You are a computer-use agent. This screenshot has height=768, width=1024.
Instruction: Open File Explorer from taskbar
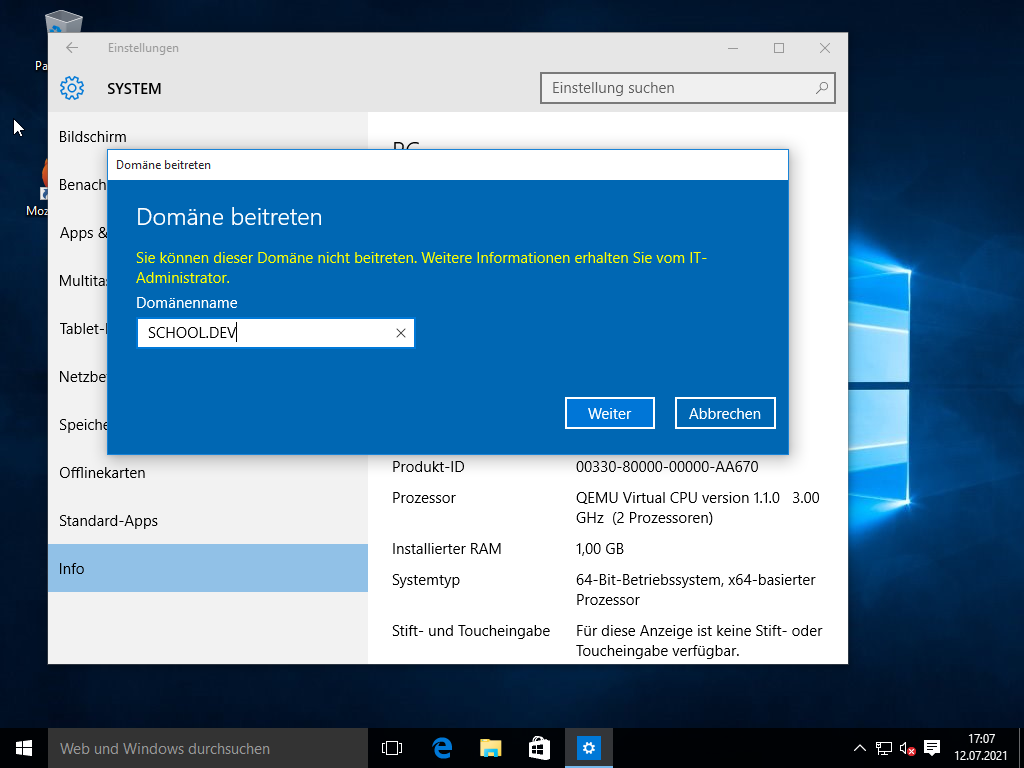(x=490, y=748)
